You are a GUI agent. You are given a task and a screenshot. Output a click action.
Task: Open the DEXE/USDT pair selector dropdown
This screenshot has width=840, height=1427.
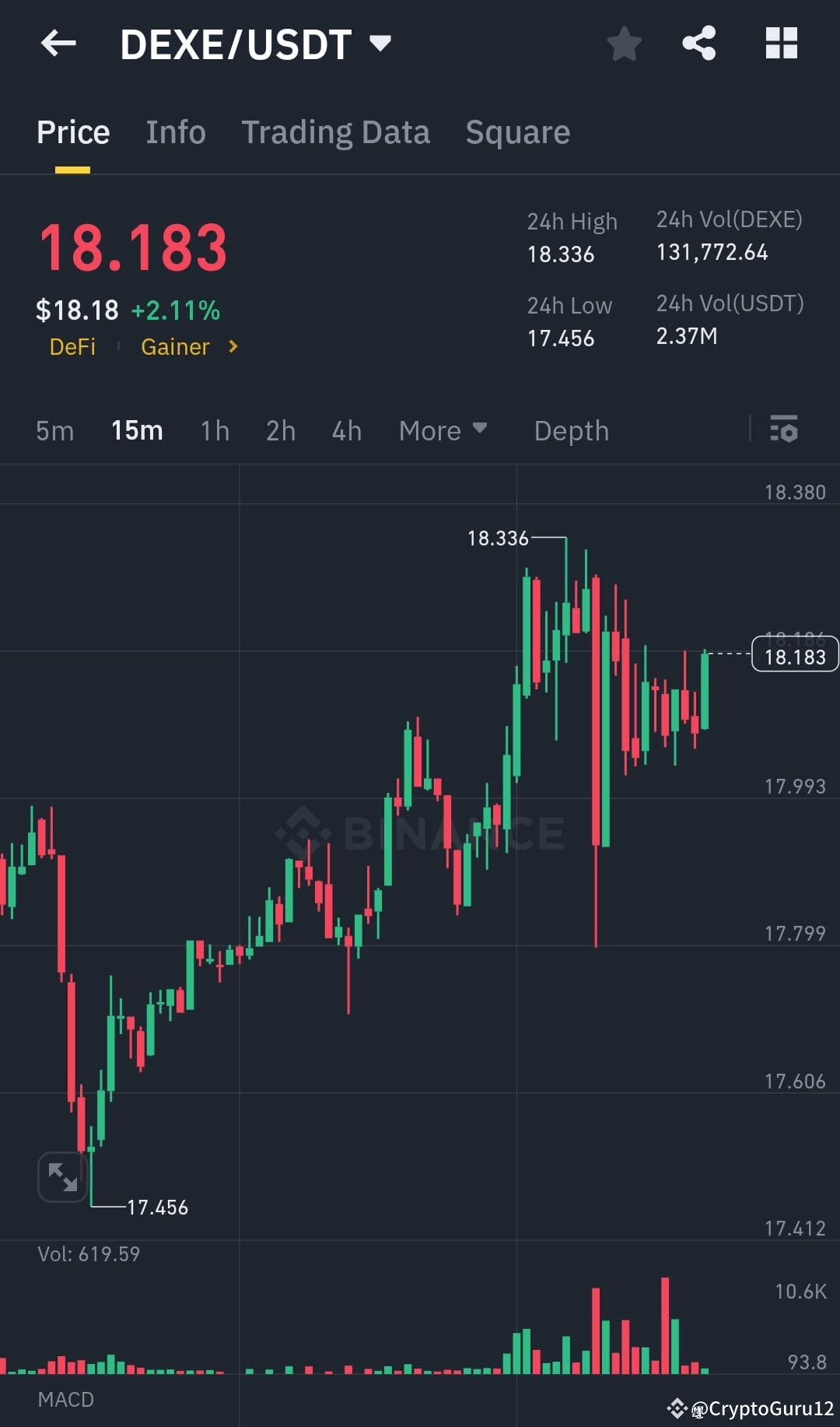[380, 44]
